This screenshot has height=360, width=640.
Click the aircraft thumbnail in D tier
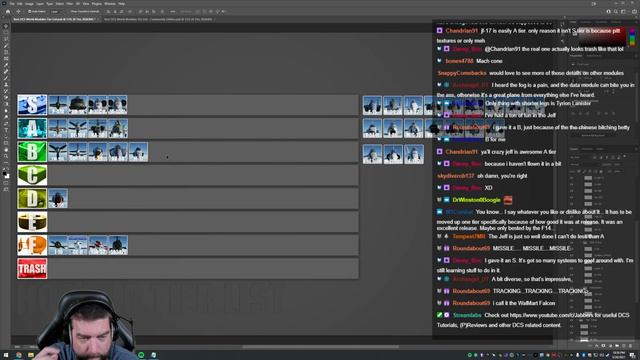click(x=58, y=198)
